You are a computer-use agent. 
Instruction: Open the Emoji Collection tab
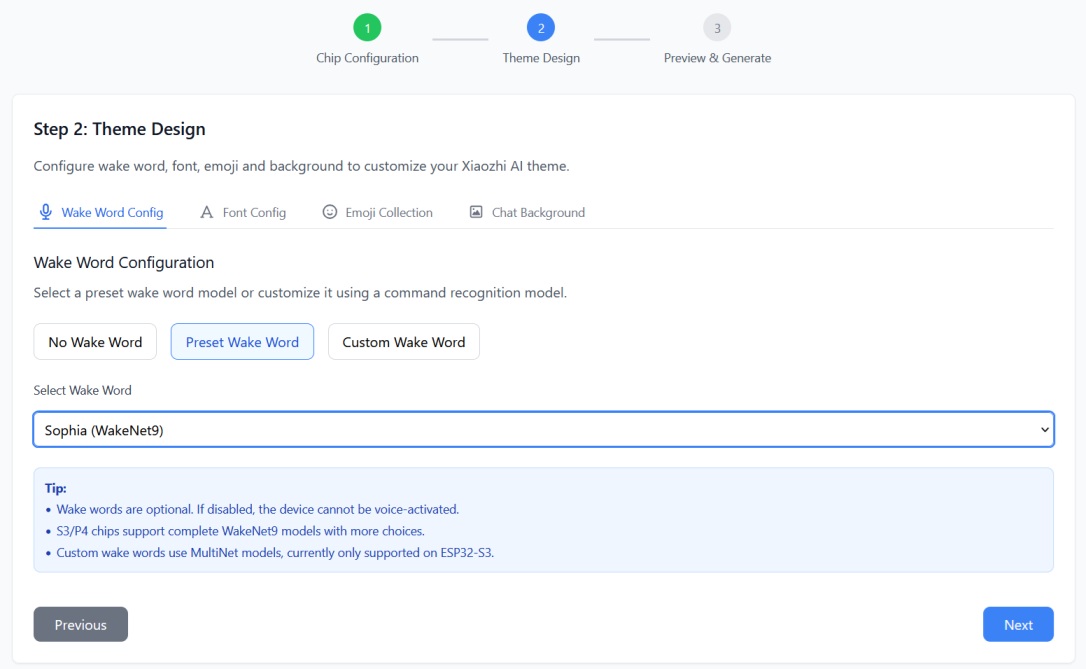coord(389,213)
